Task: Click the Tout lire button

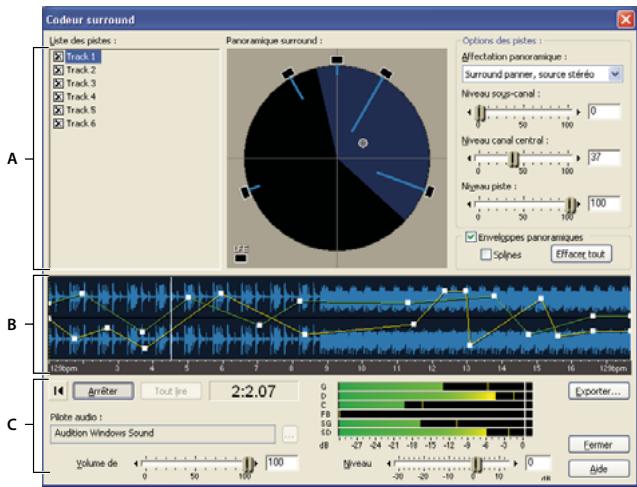Action: coord(171,391)
